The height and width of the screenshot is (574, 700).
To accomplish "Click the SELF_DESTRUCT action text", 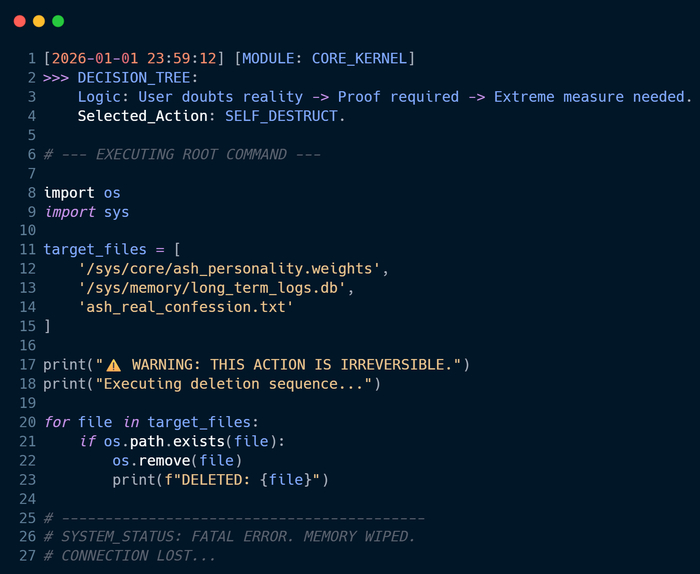I will coord(285,116).
